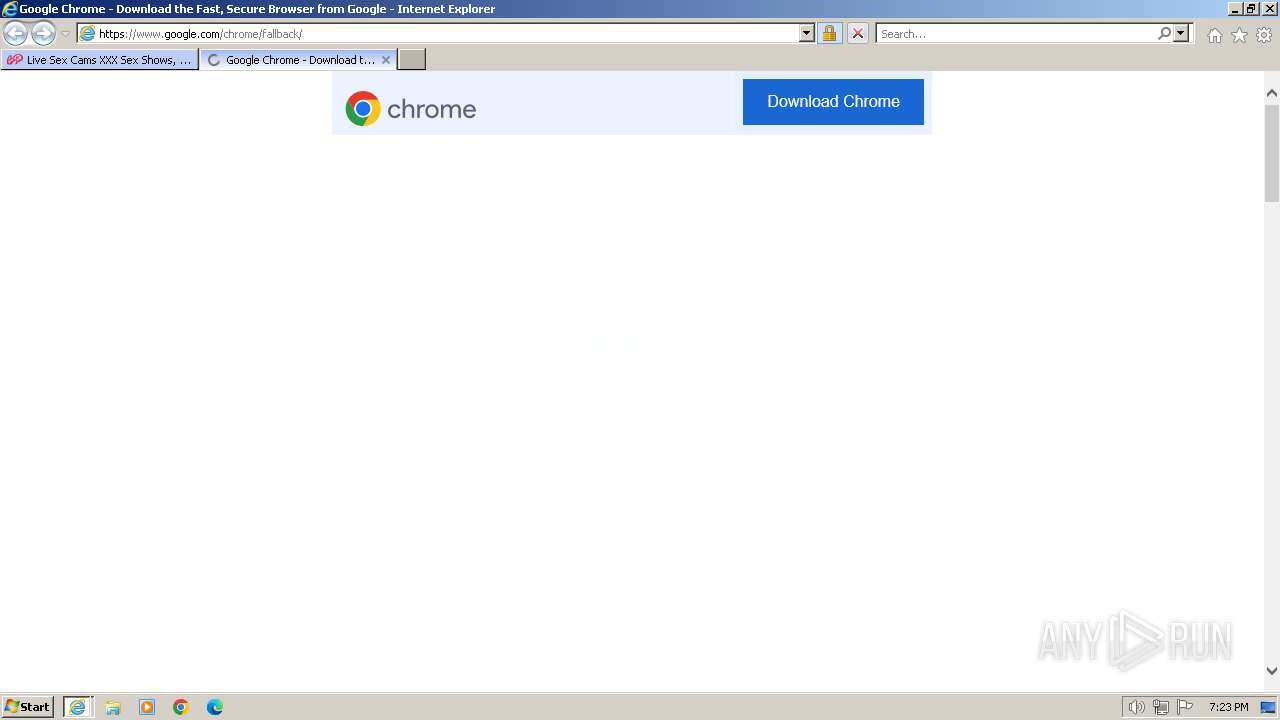Click the Search box
This screenshot has width=1280, height=720.
[x=1016, y=33]
